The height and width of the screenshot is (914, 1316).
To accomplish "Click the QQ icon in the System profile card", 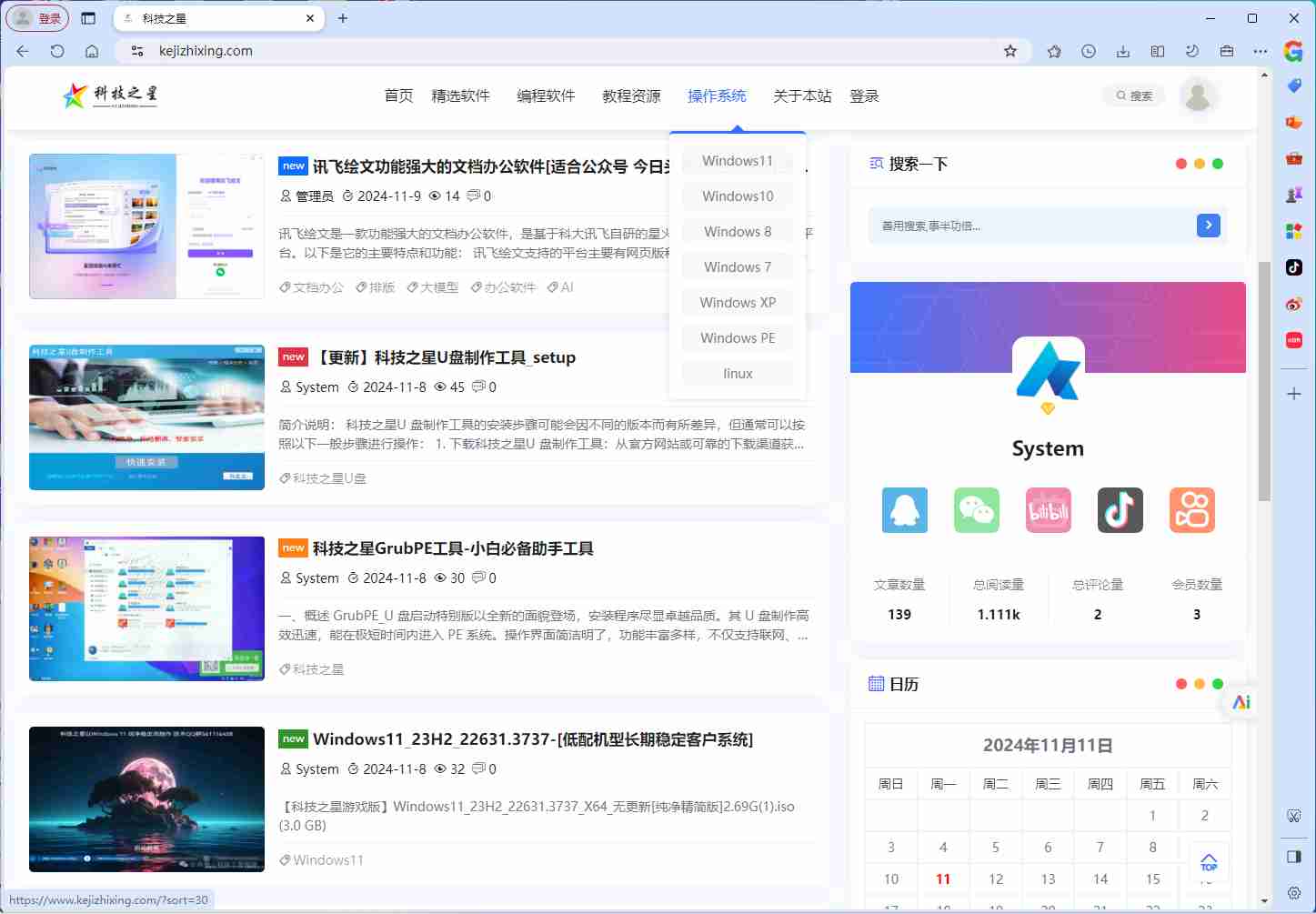I will tap(905, 510).
